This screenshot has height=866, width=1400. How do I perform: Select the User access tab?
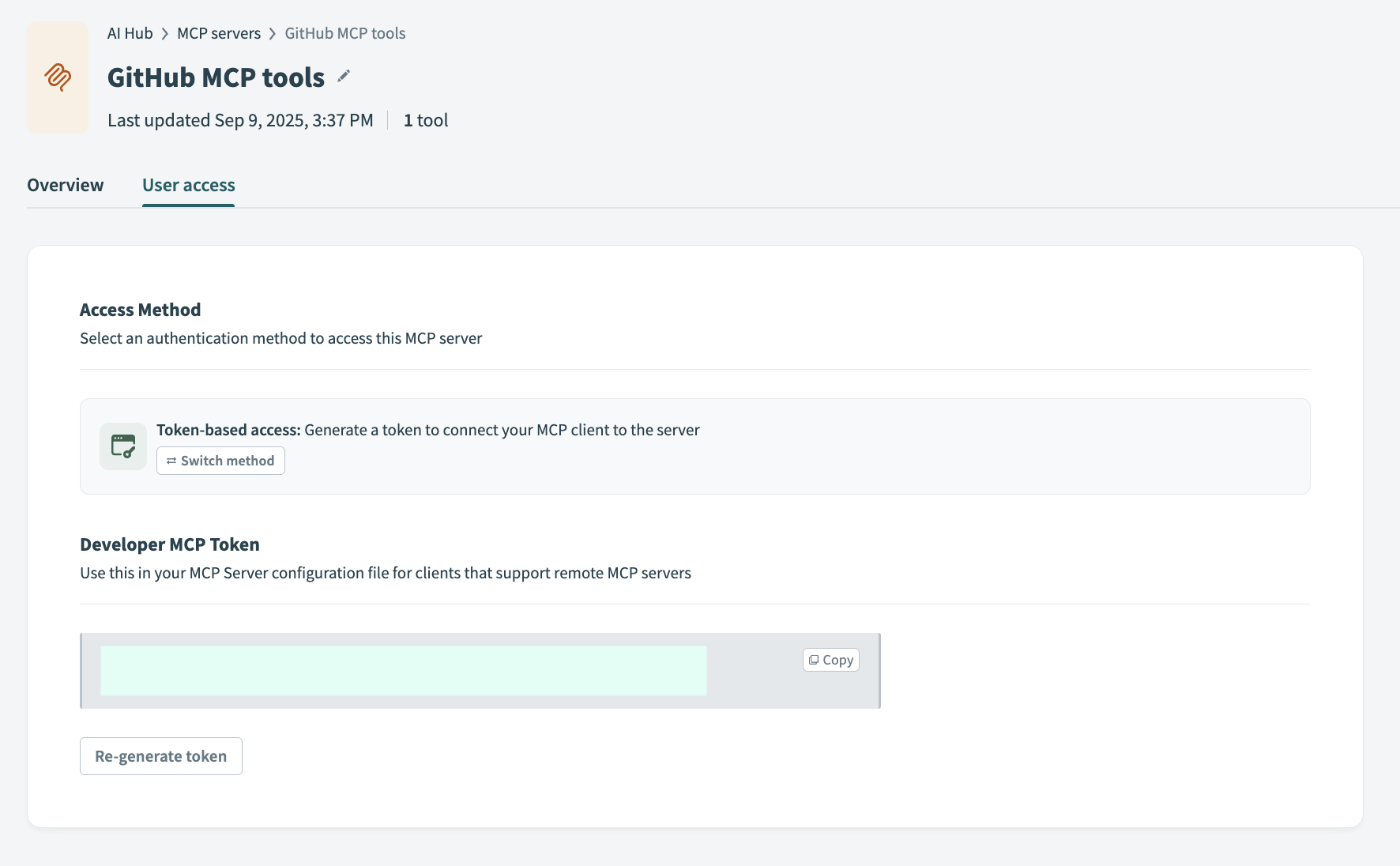coord(188,185)
